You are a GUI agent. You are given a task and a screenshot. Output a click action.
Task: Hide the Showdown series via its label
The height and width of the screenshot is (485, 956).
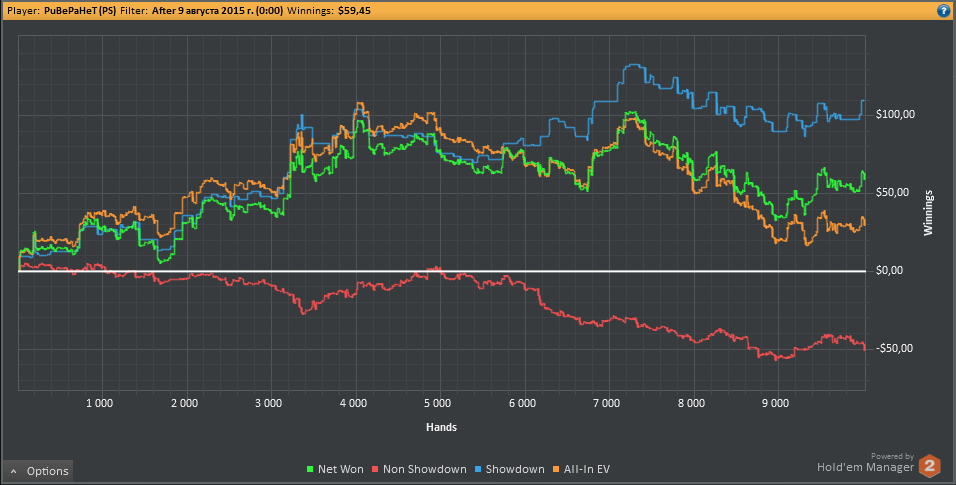(x=515, y=469)
